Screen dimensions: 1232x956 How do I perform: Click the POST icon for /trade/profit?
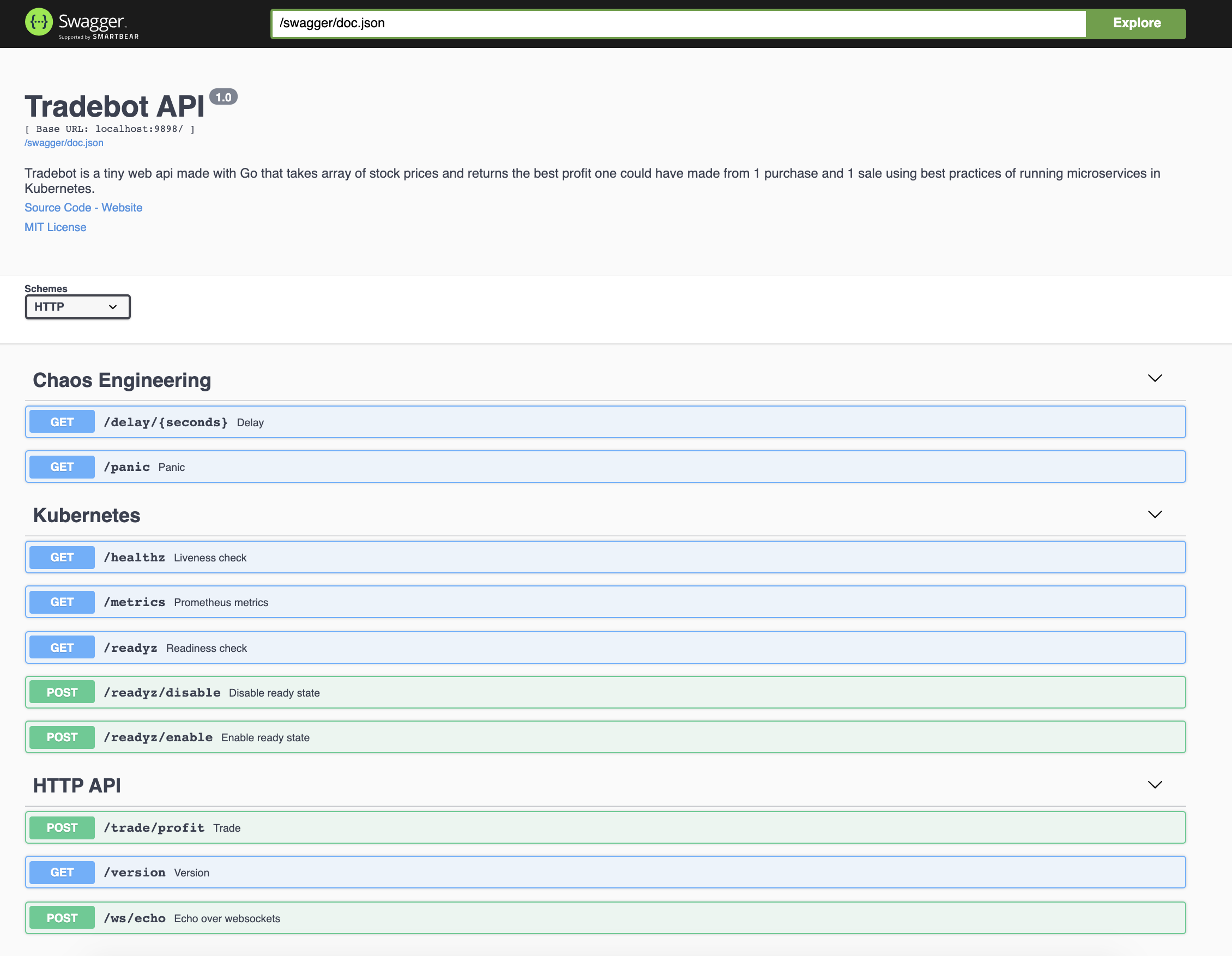[x=62, y=827]
